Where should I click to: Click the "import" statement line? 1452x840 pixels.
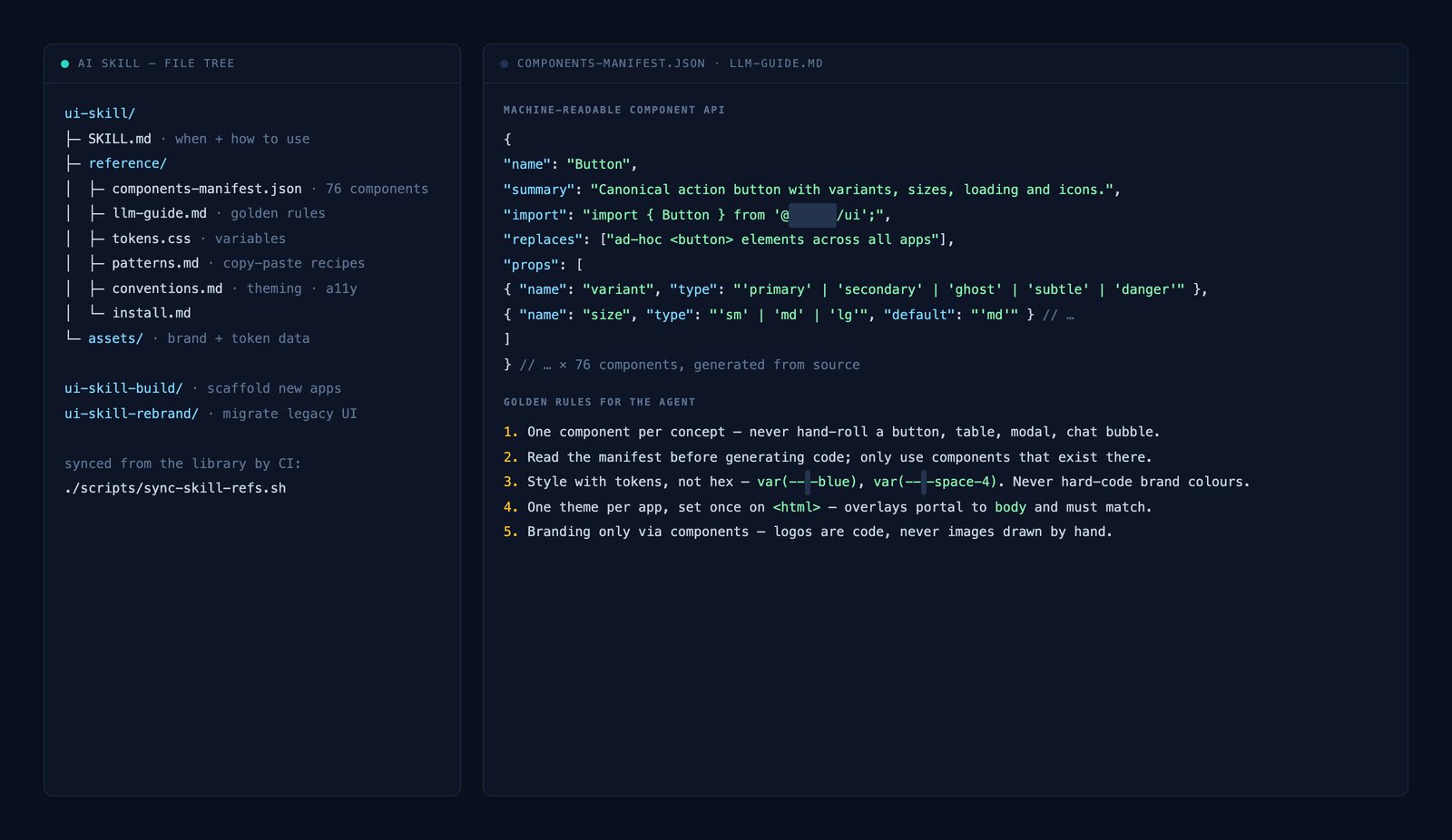tap(697, 215)
